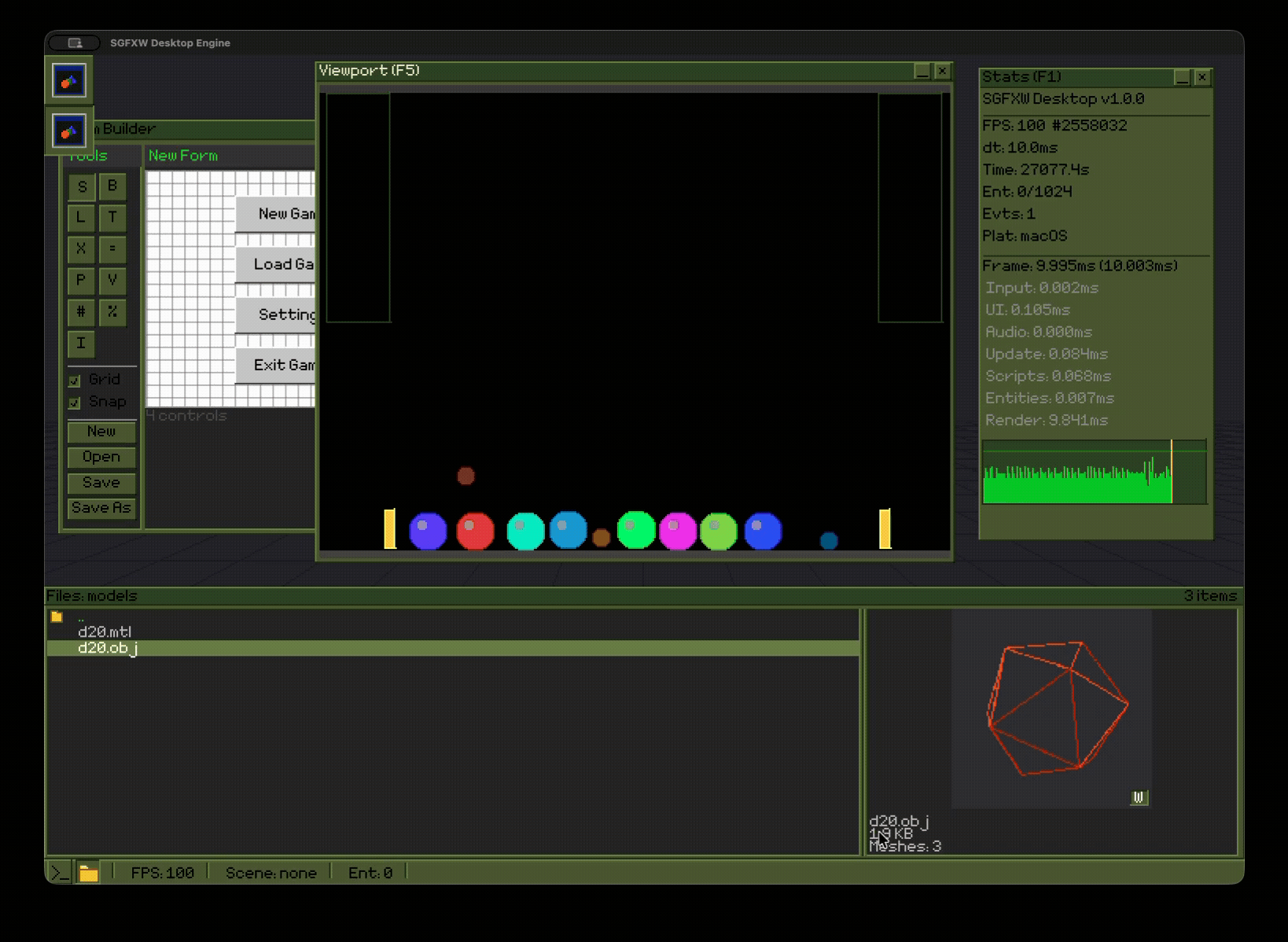Click 'Evts: 1' in the Stats panel
The width and height of the screenshot is (1288, 942).
coord(1009,214)
